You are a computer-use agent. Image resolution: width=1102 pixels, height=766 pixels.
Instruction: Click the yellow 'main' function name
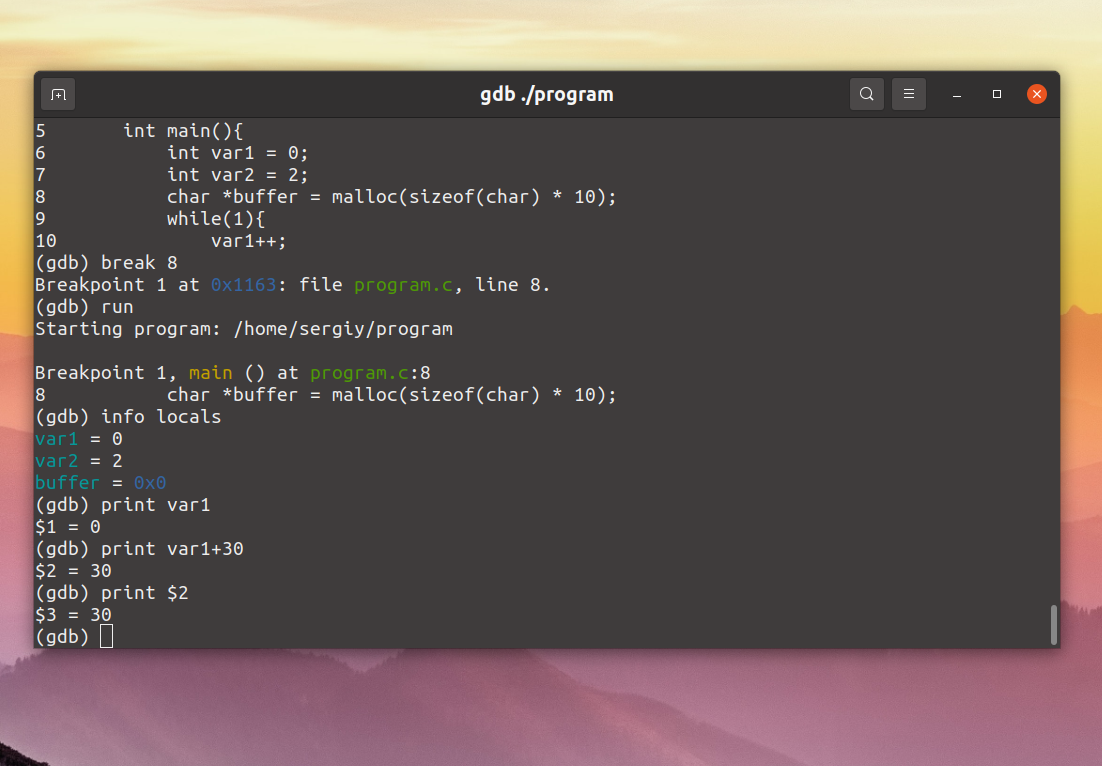click(x=211, y=372)
